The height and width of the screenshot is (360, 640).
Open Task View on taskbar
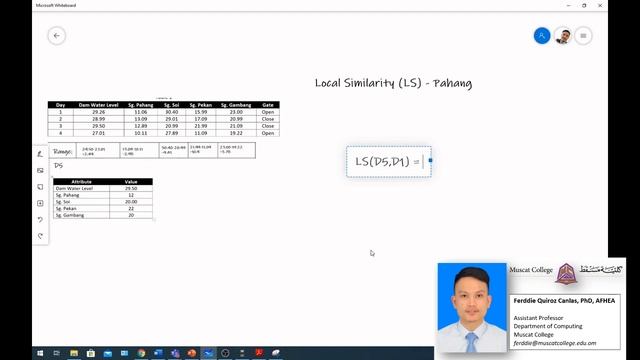coord(57,353)
